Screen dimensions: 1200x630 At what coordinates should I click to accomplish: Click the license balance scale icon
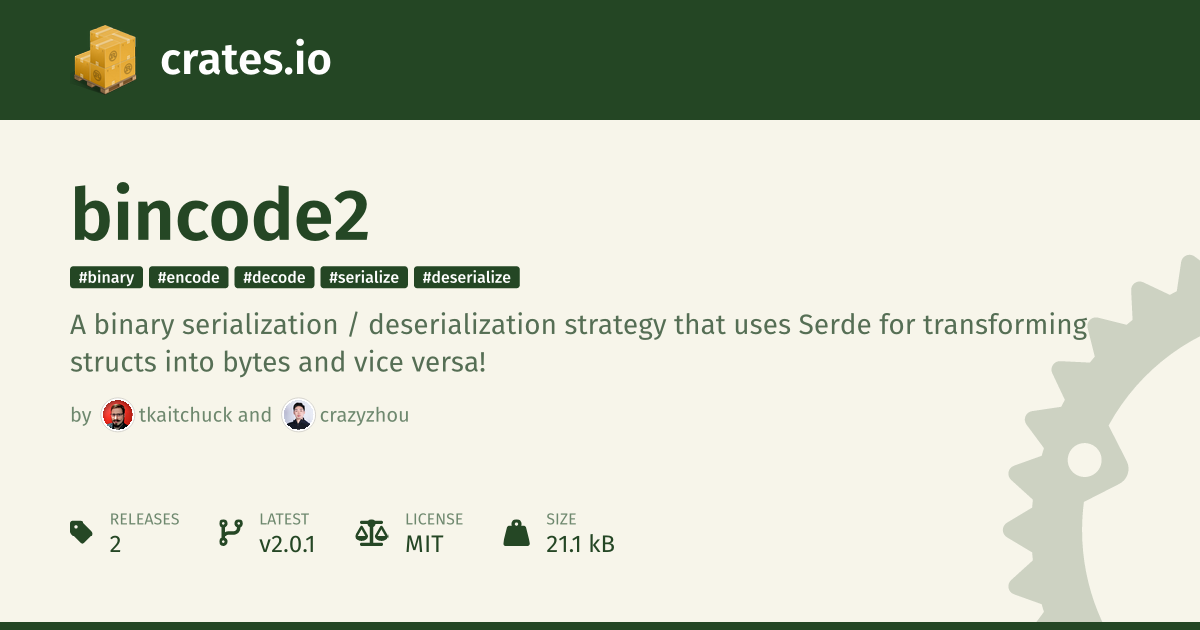[x=372, y=532]
